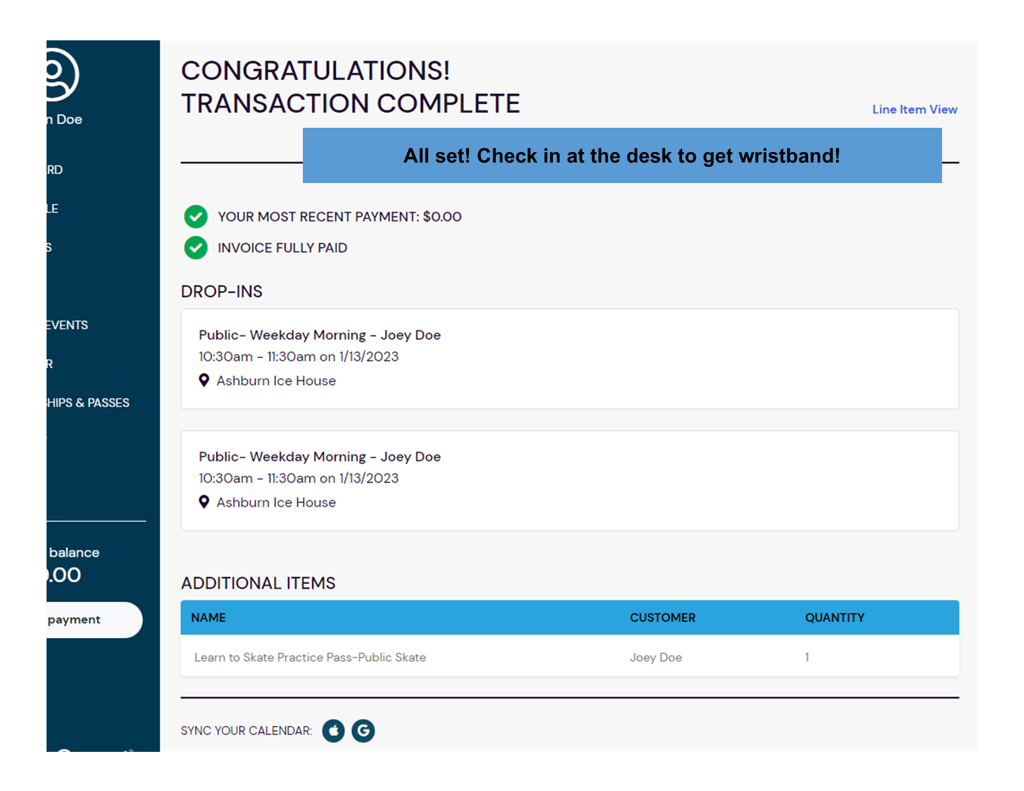Click the Apple calendar sync icon

tap(333, 731)
